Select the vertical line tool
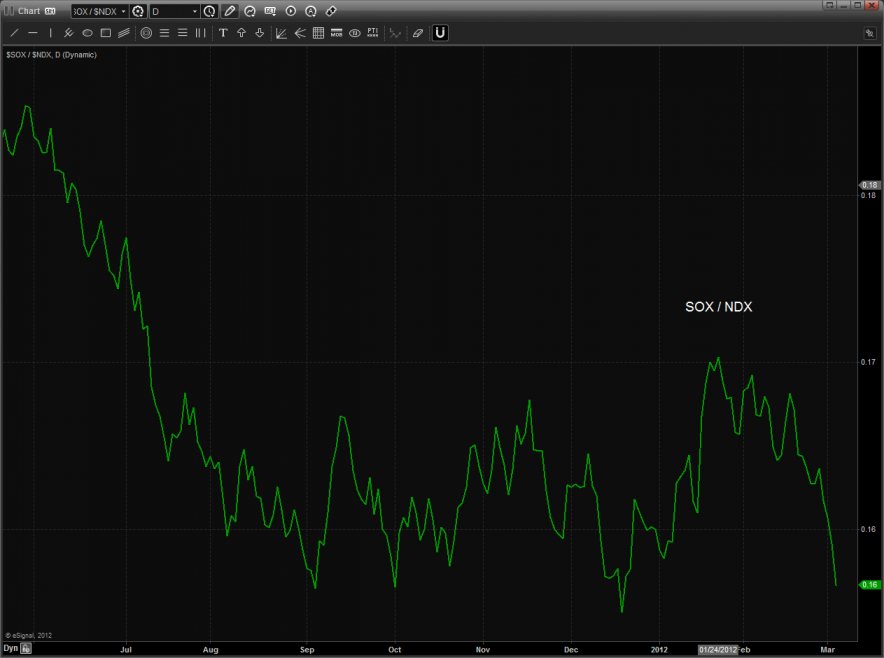The image size is (884, 658). click(49, 33)
